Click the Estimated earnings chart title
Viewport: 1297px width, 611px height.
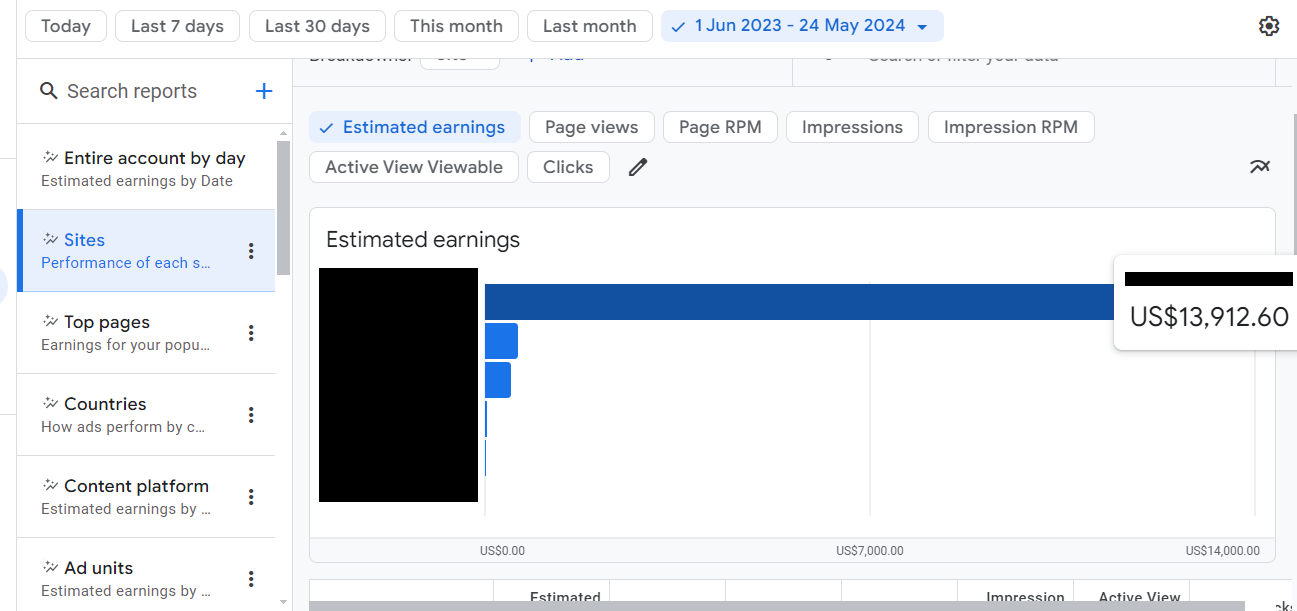click(x=423, y=240)
